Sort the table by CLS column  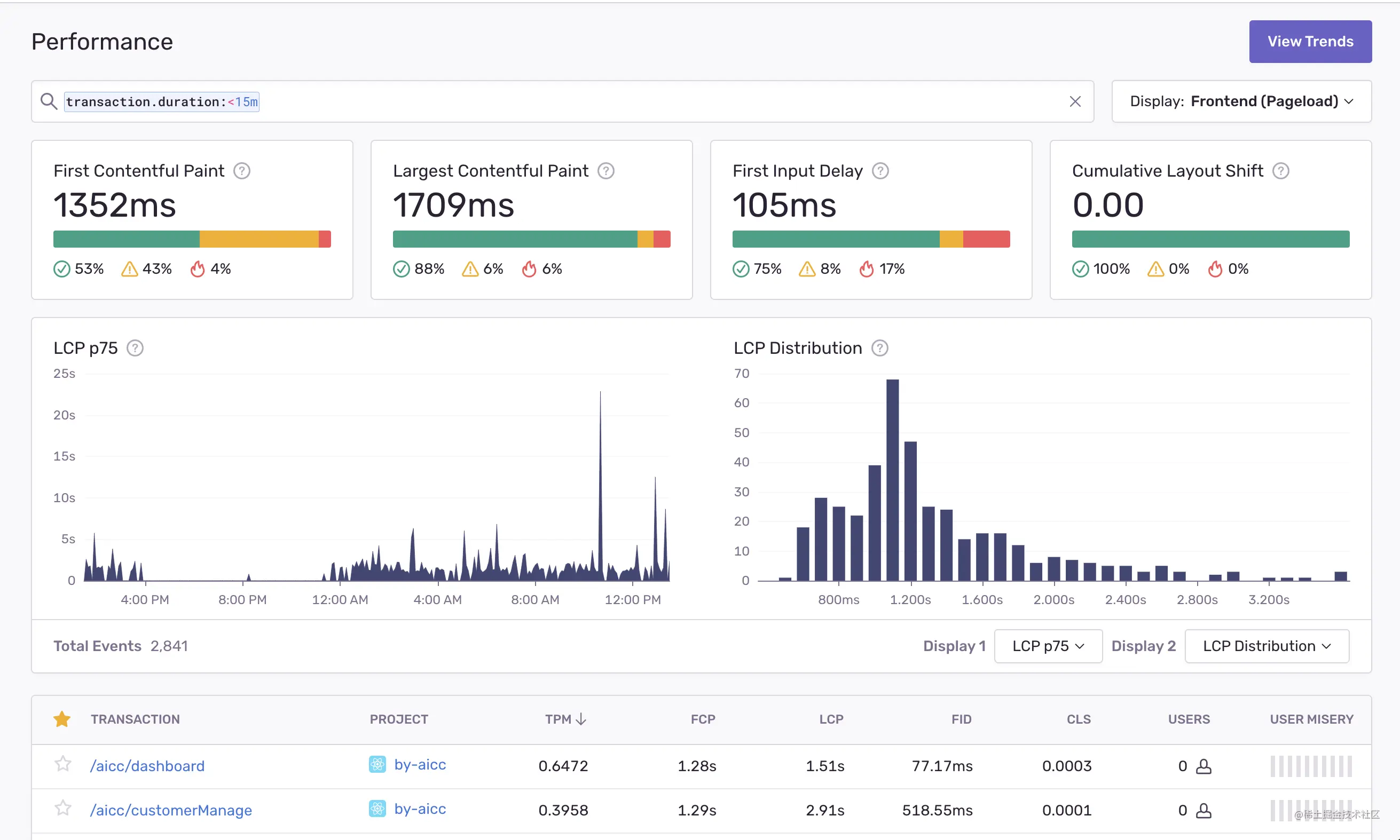[1079, 719]
